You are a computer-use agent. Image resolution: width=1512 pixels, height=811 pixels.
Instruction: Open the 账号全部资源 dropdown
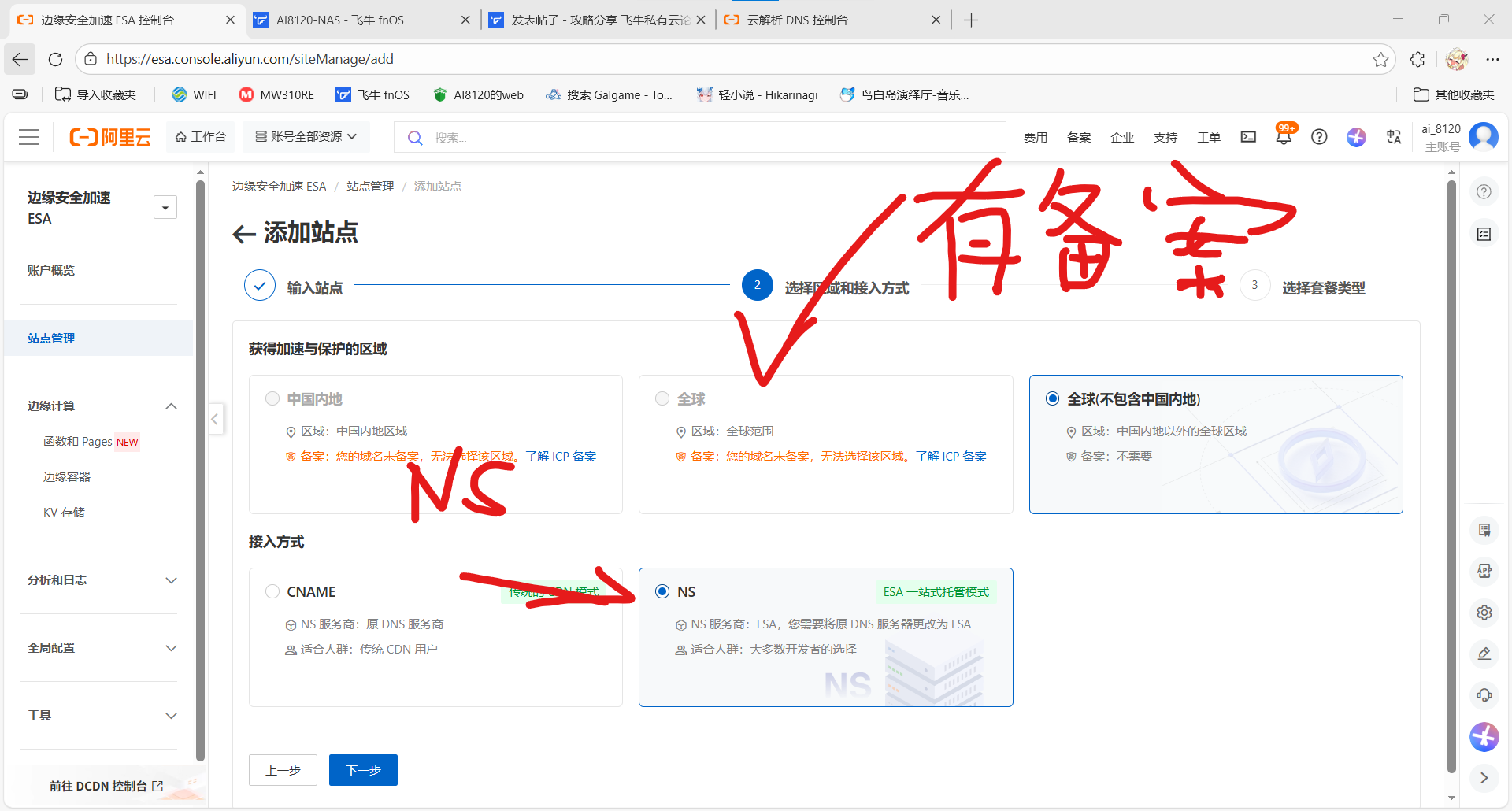[305, 137]
